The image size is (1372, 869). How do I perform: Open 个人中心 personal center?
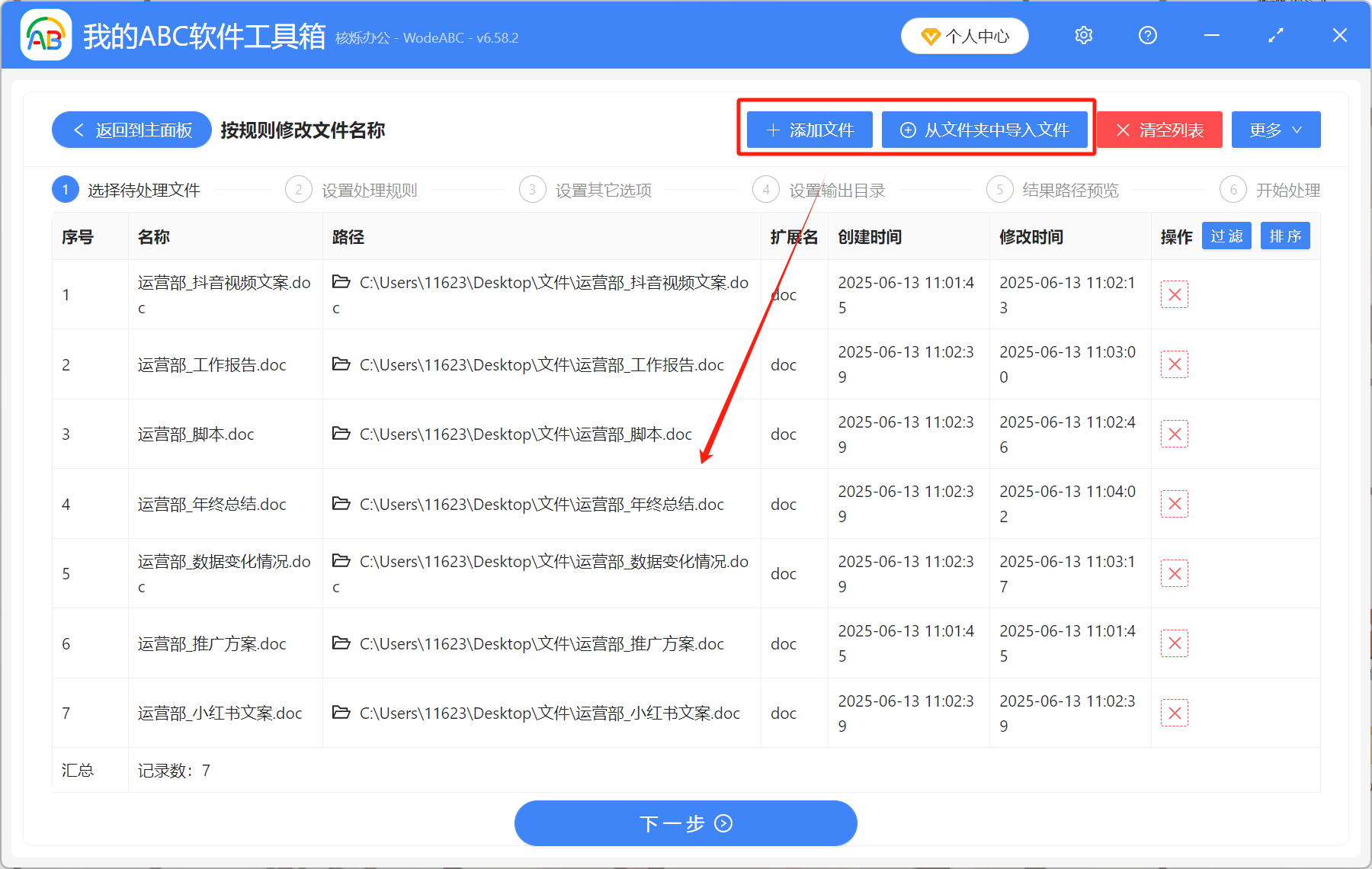pyautogui.click(x=964, y=35)
